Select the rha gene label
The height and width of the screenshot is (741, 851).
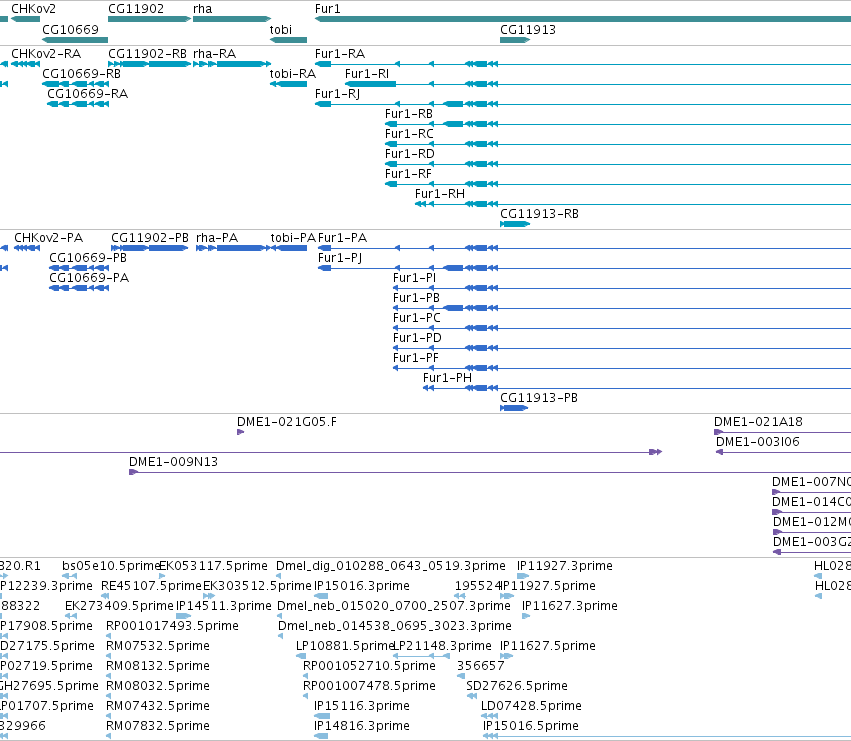coord(202,9)
